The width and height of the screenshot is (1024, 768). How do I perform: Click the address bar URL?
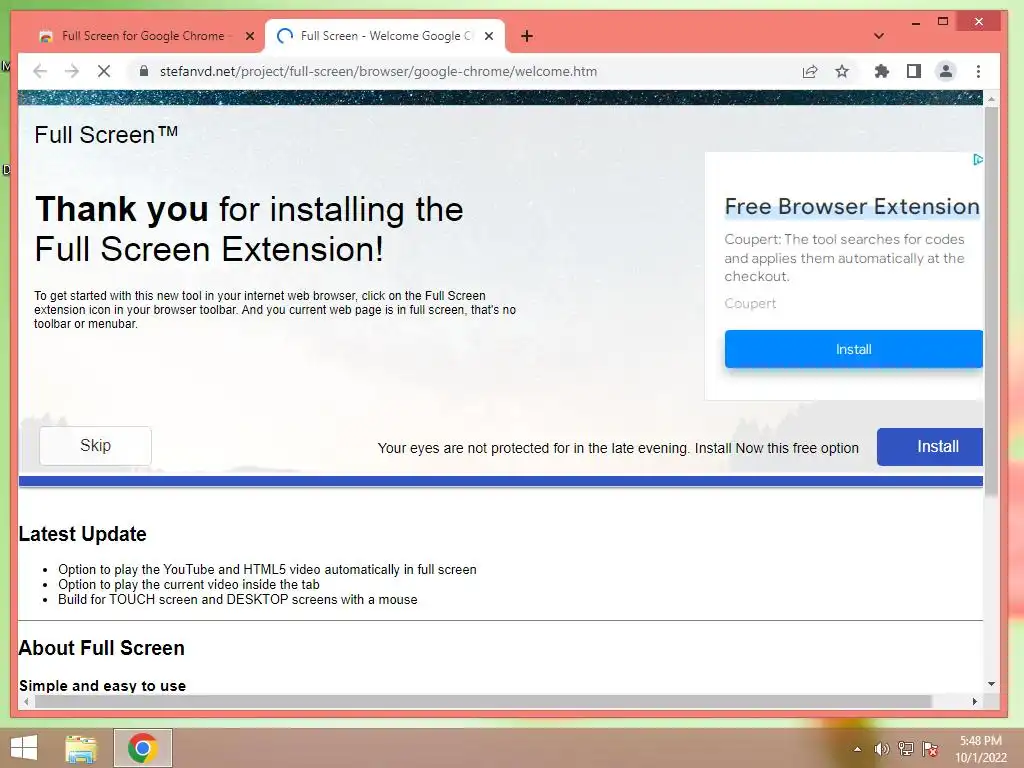click(378, 71)
